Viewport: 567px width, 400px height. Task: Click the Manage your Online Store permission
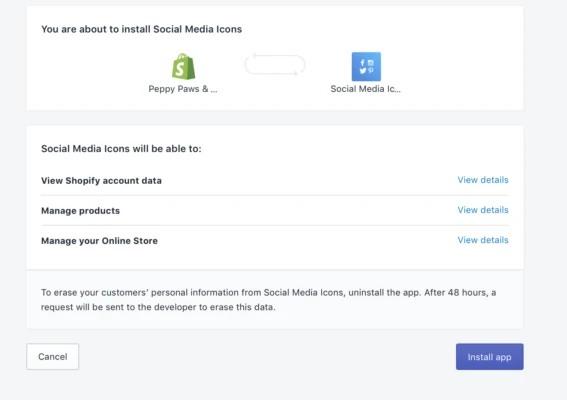point(99,241)
